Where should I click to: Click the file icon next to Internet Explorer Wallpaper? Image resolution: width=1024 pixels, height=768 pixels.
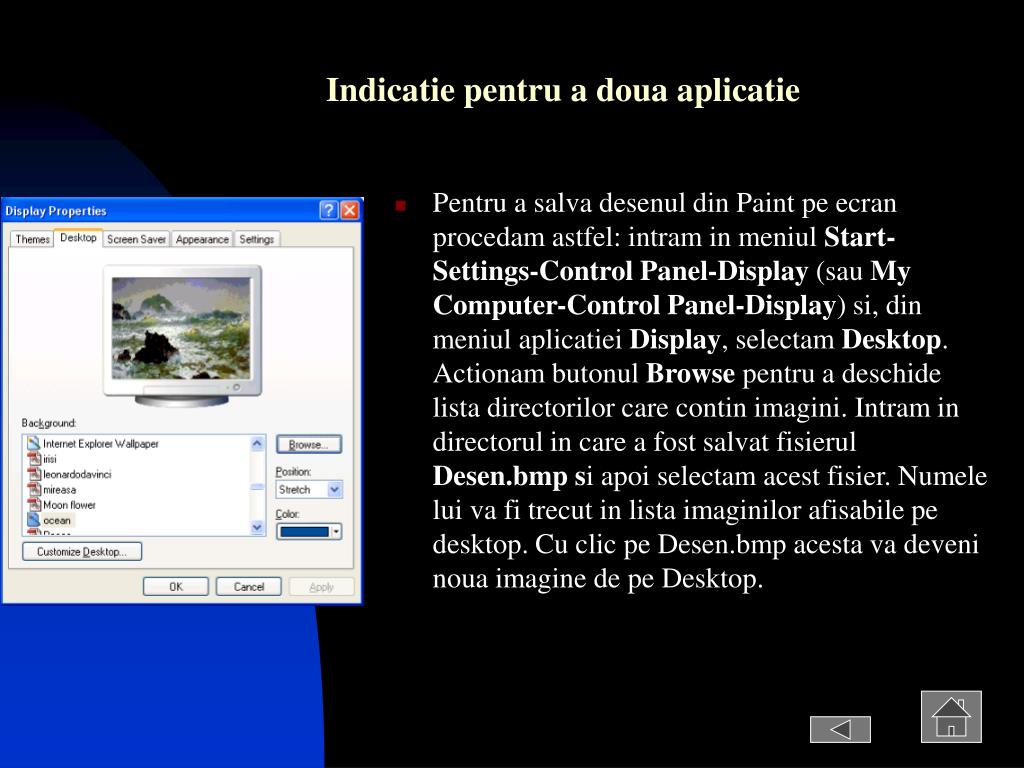tap(33, 443)
